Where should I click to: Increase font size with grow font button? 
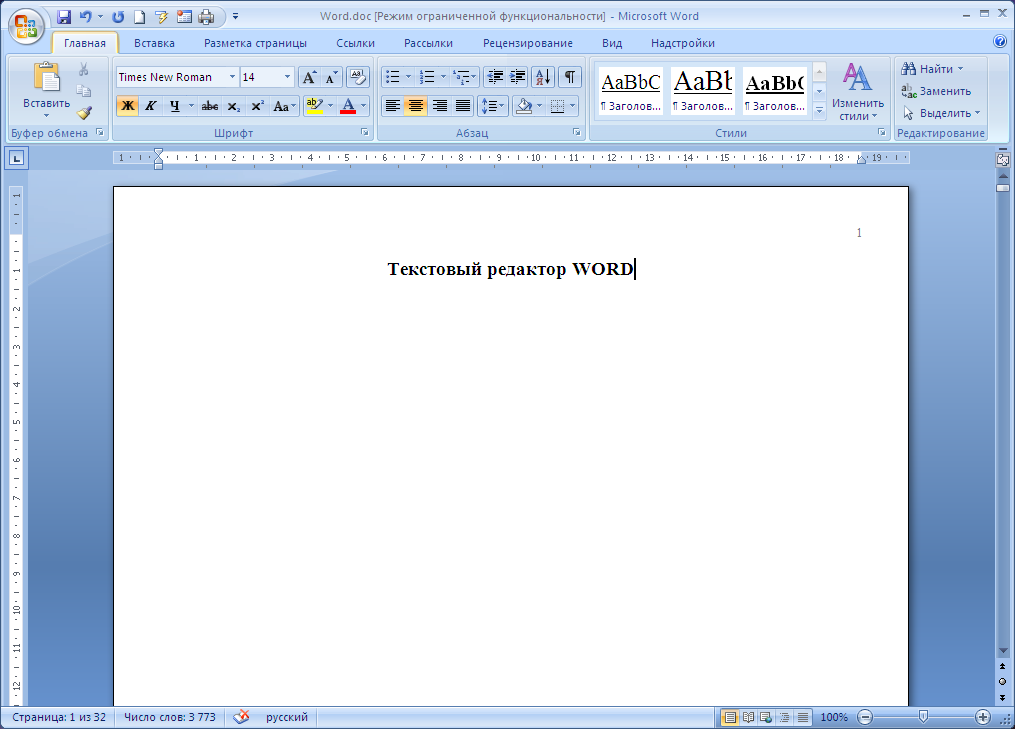(309, 77)
